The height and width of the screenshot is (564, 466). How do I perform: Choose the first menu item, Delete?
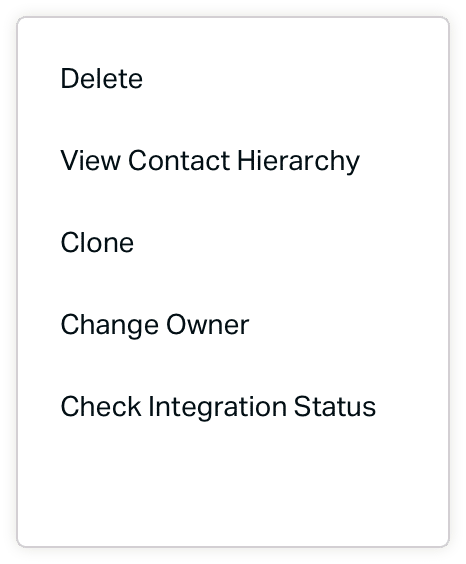tap(233, 78)
